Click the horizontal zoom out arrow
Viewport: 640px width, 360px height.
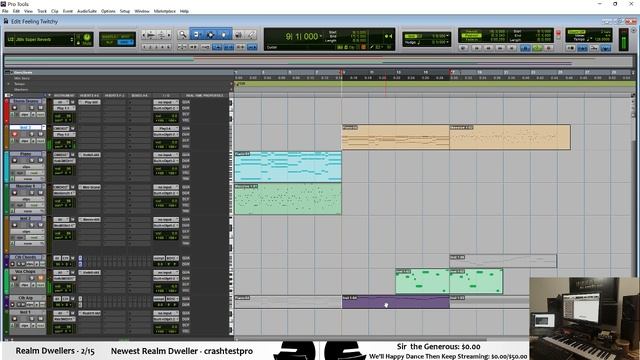(x=144, y=36)
